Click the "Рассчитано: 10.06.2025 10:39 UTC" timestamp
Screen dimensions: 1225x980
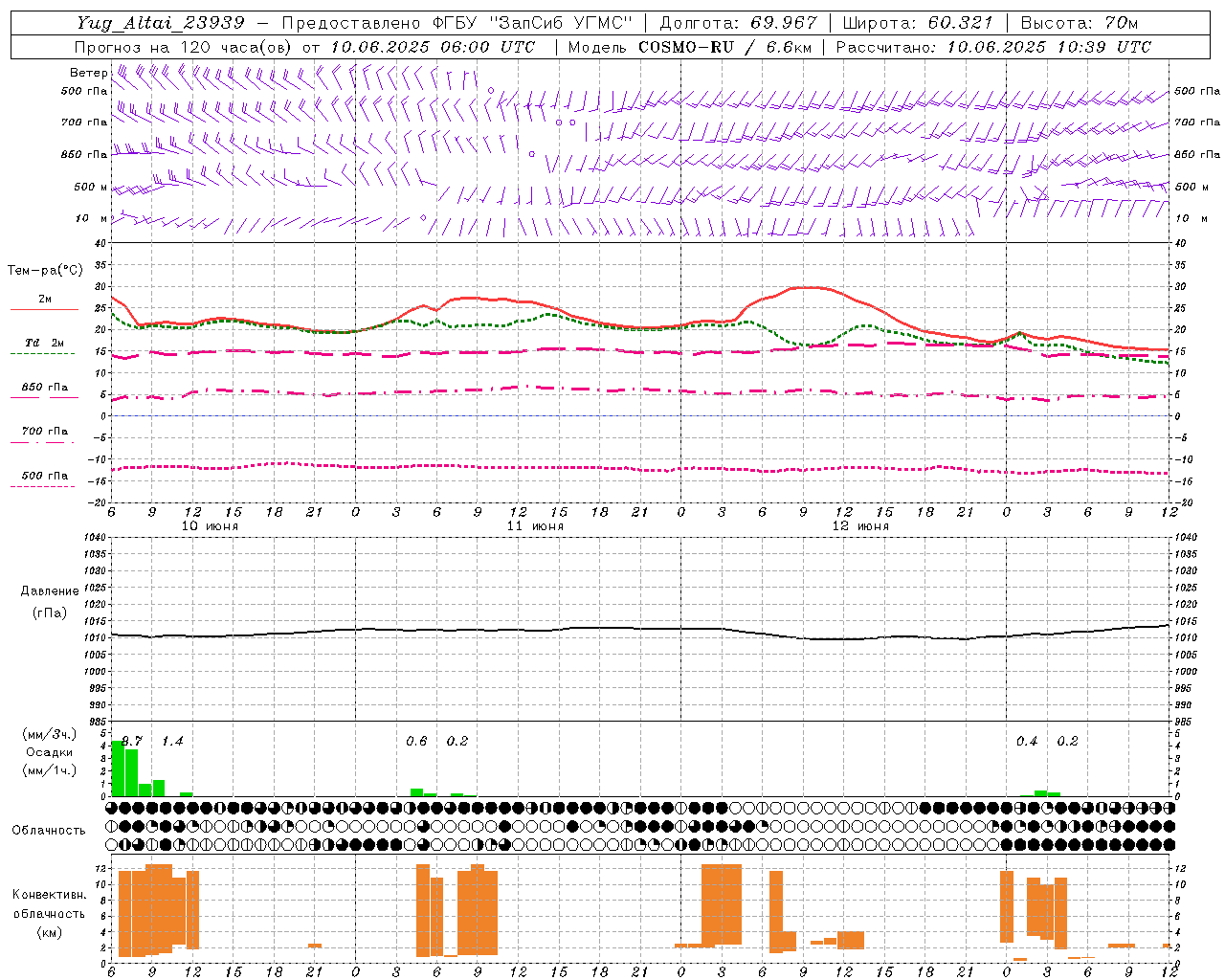click(x=993, y=47)
